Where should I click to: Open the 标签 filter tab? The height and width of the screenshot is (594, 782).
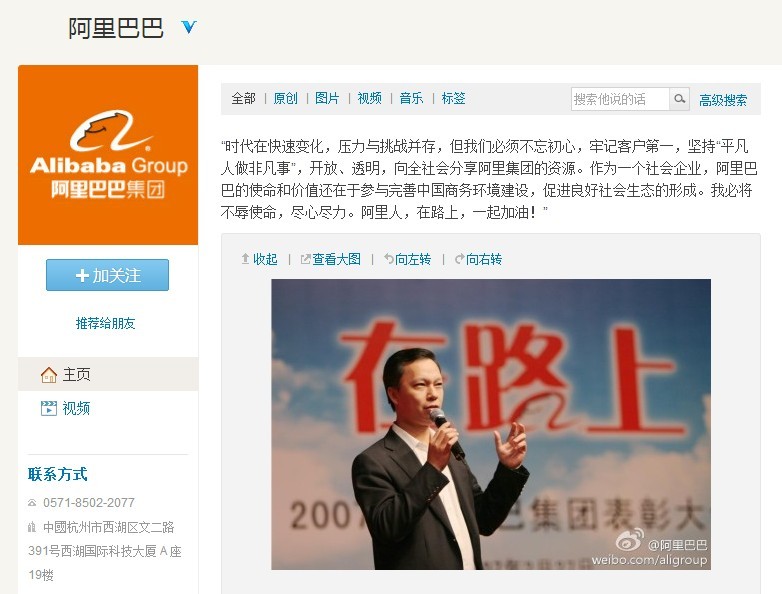click(453, 98)
